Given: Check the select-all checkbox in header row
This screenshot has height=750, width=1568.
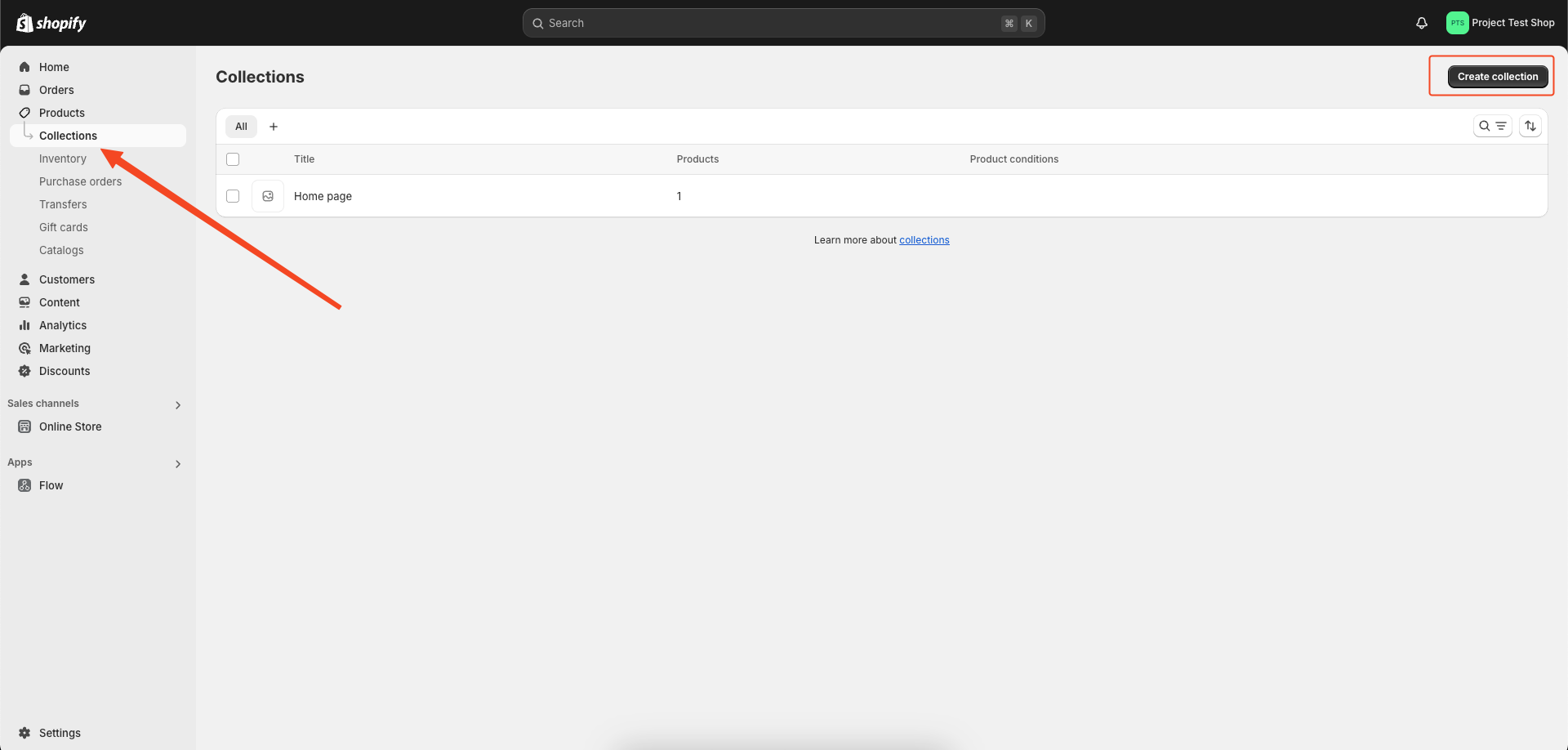Looking at the screenshot, I should click(233, 158).
